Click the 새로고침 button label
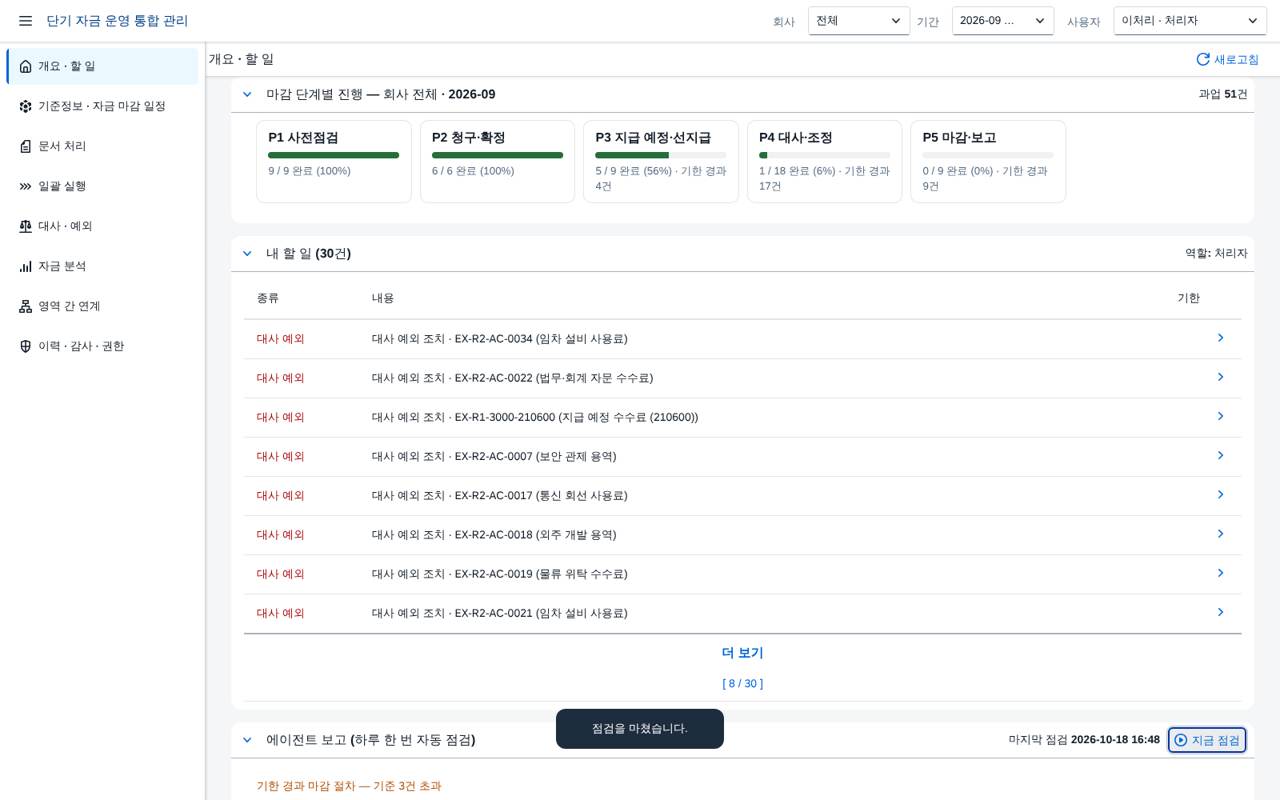The height and width of the screenshot is (800, 1280). (x=1236, y=60)
